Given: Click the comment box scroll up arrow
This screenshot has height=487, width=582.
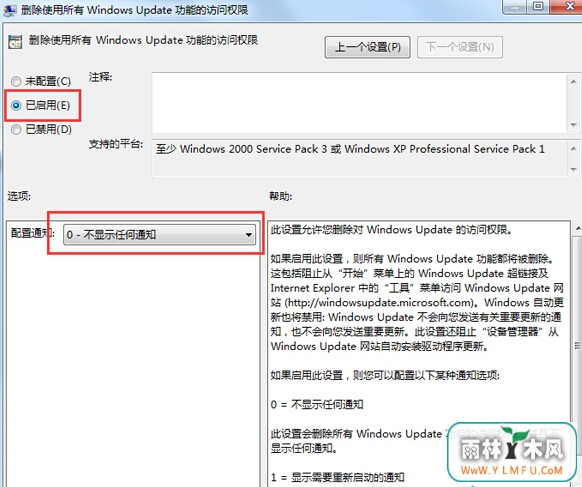Looking at the screenshot, I should click(x=574, y=81).
